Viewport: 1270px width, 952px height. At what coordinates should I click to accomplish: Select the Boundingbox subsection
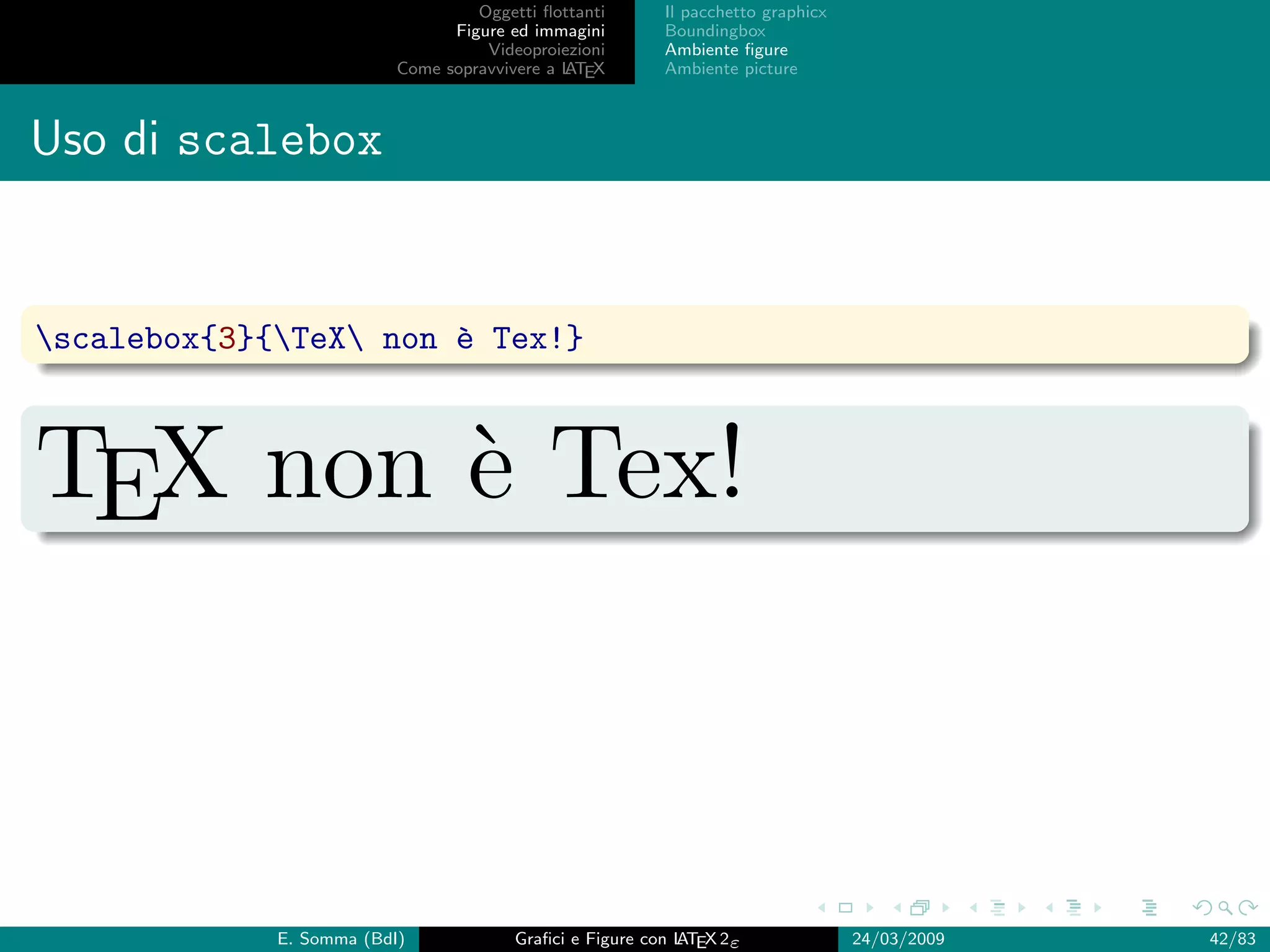point(715,31)
